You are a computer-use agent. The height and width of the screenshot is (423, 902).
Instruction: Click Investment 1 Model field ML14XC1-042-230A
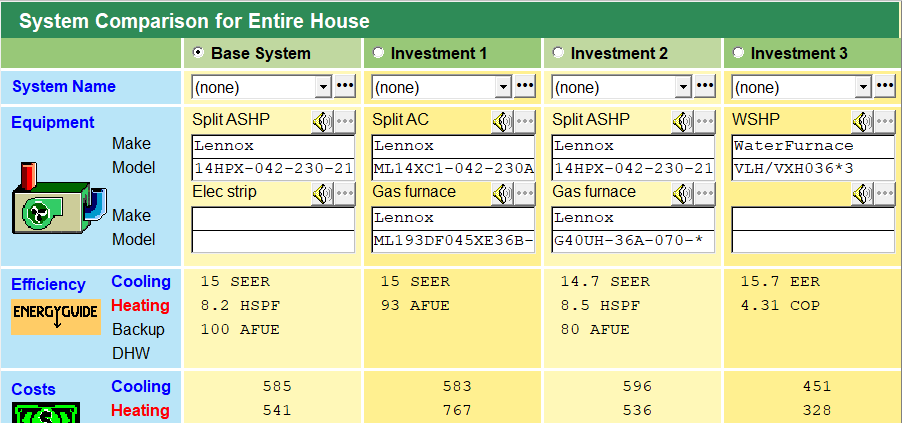pyautogui.click(x=453, y=170)
